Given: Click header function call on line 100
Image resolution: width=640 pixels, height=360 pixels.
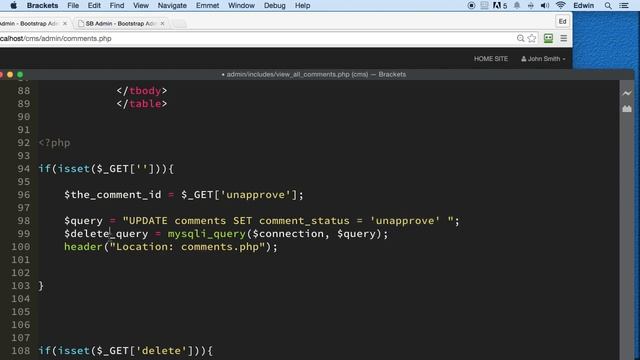Looking at the screenshot, I should coord(83,247).
